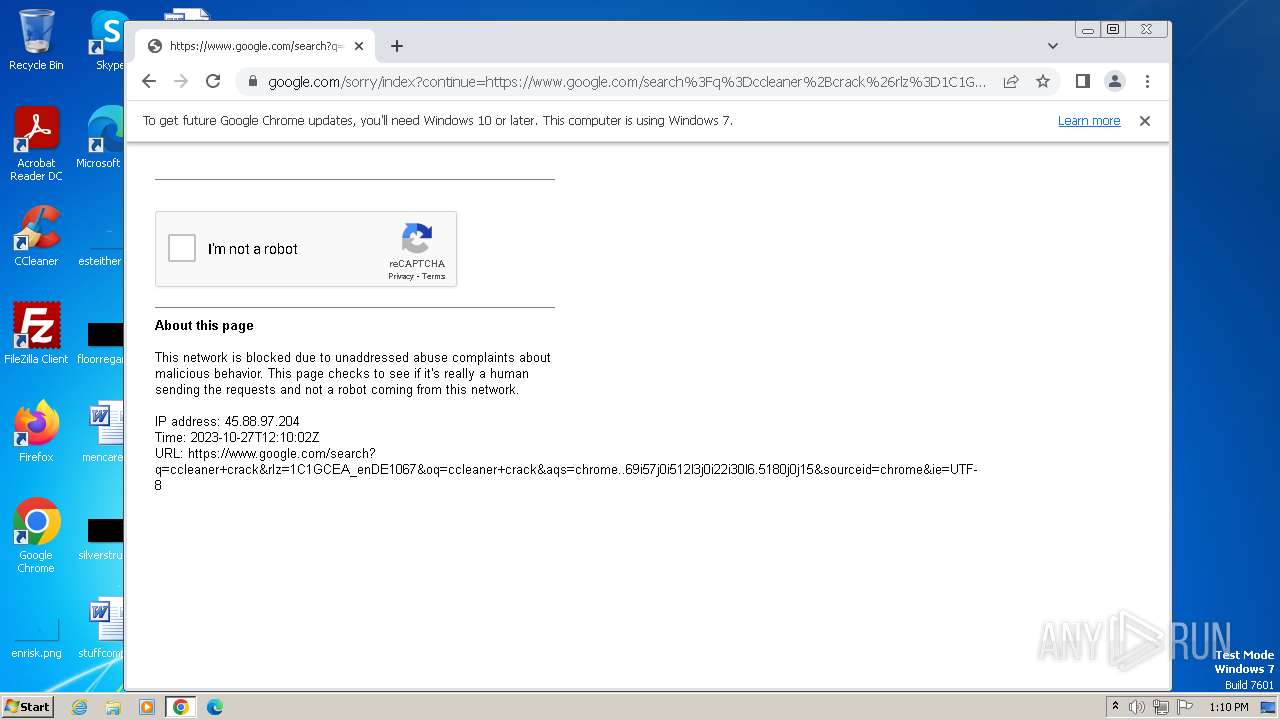Launch CCleaner desktop shortcut

[36, 236]
